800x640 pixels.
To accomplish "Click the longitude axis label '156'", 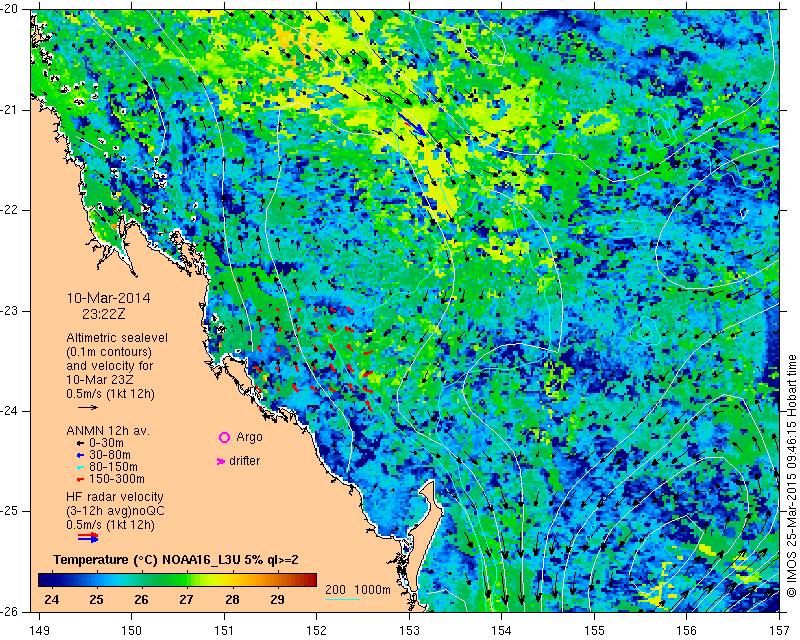I will pyautogui.click(x=687, y=630).
